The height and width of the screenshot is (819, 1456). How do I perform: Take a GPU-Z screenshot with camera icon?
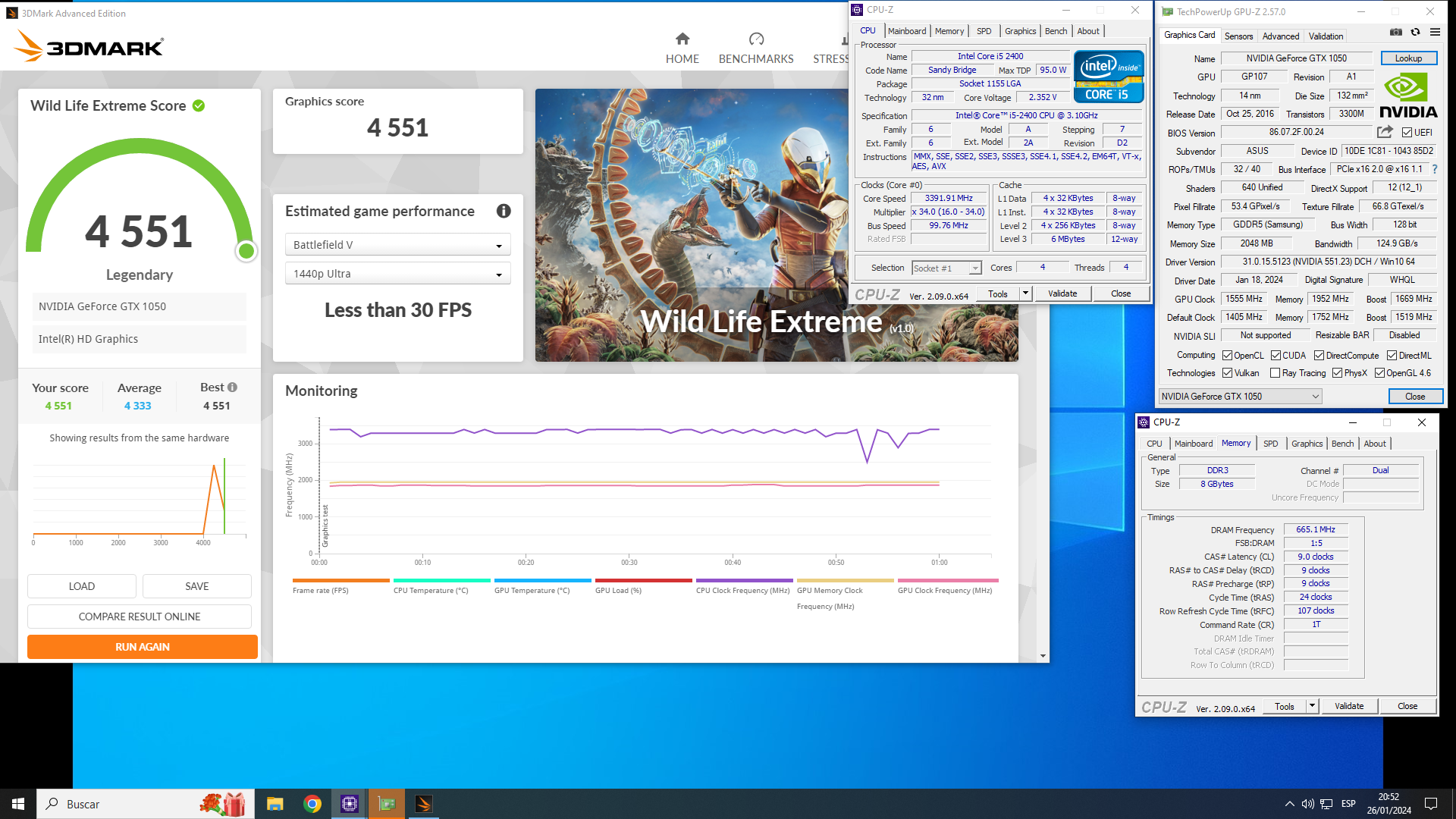click(1396, 33)
